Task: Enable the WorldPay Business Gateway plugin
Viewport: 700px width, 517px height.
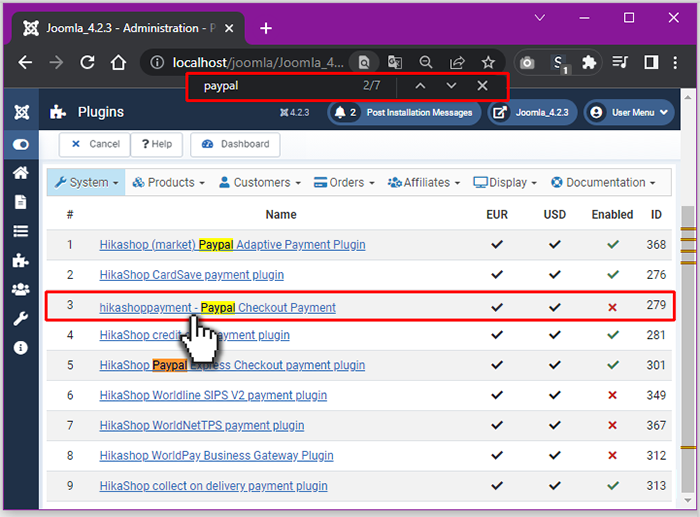Action: 612,455
